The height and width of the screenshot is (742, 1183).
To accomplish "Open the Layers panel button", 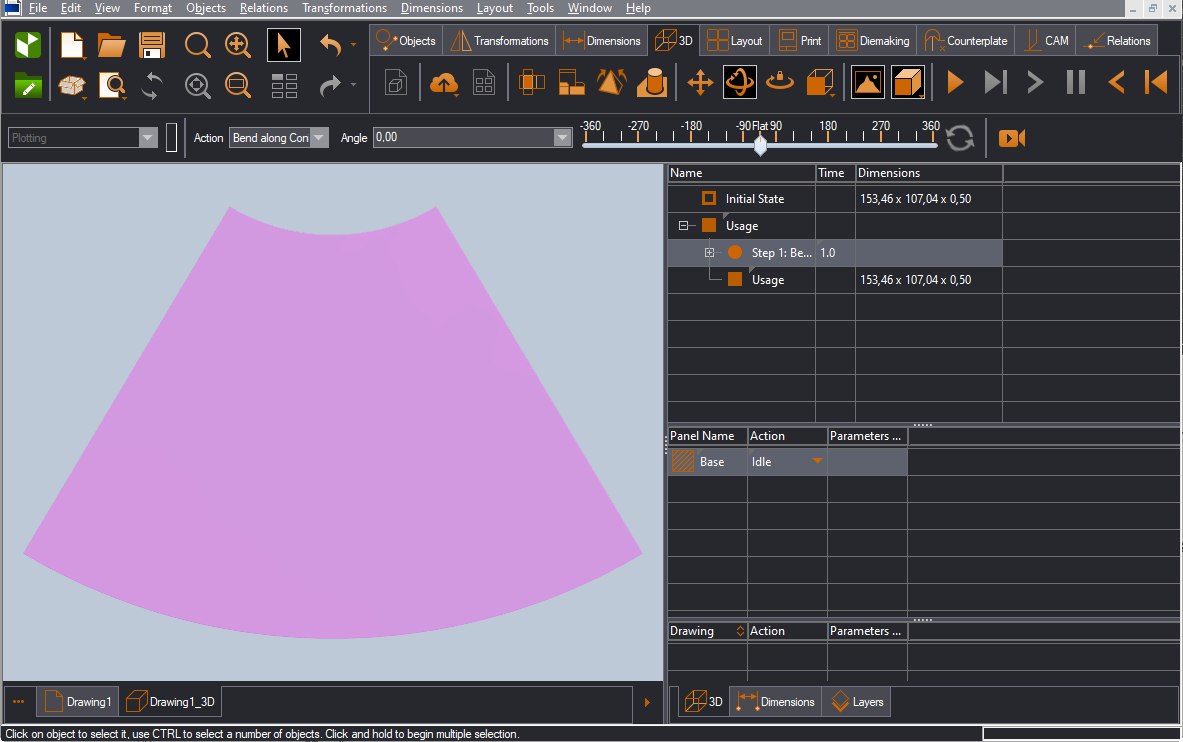I will [x=857, y=702].
